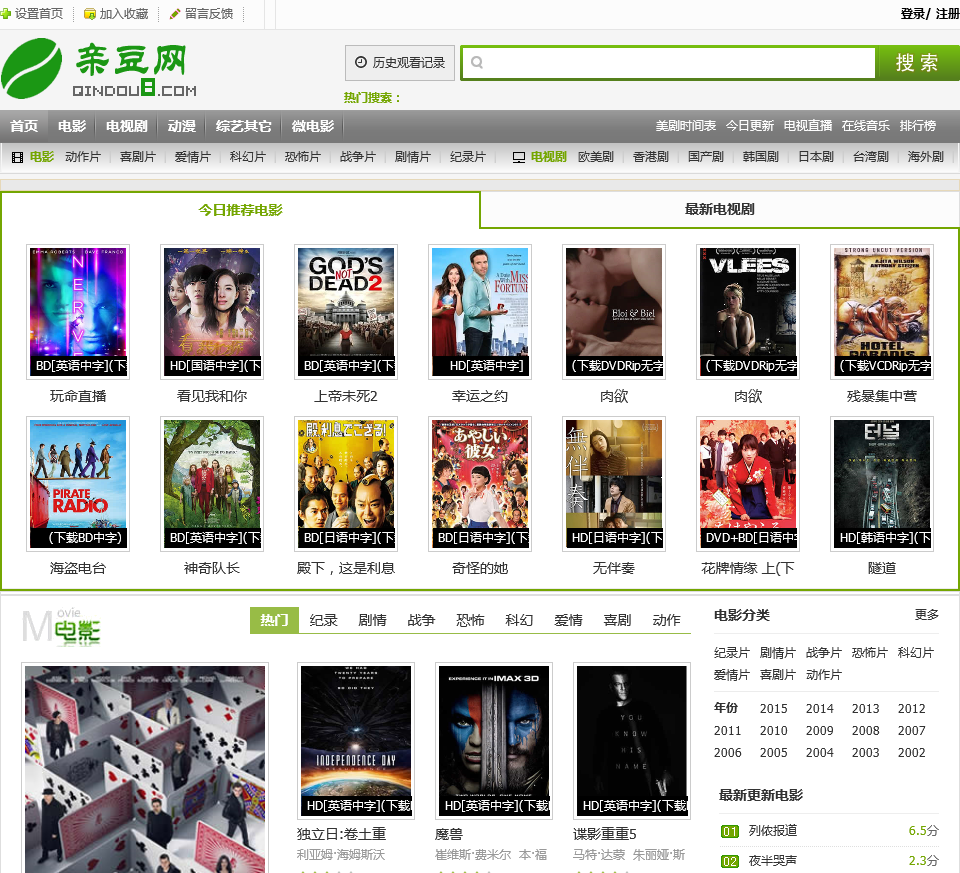Open 魔兽 Warcraft poster
Image resolution: width=960 pixels, height=873 pixels.
point(493,741)
